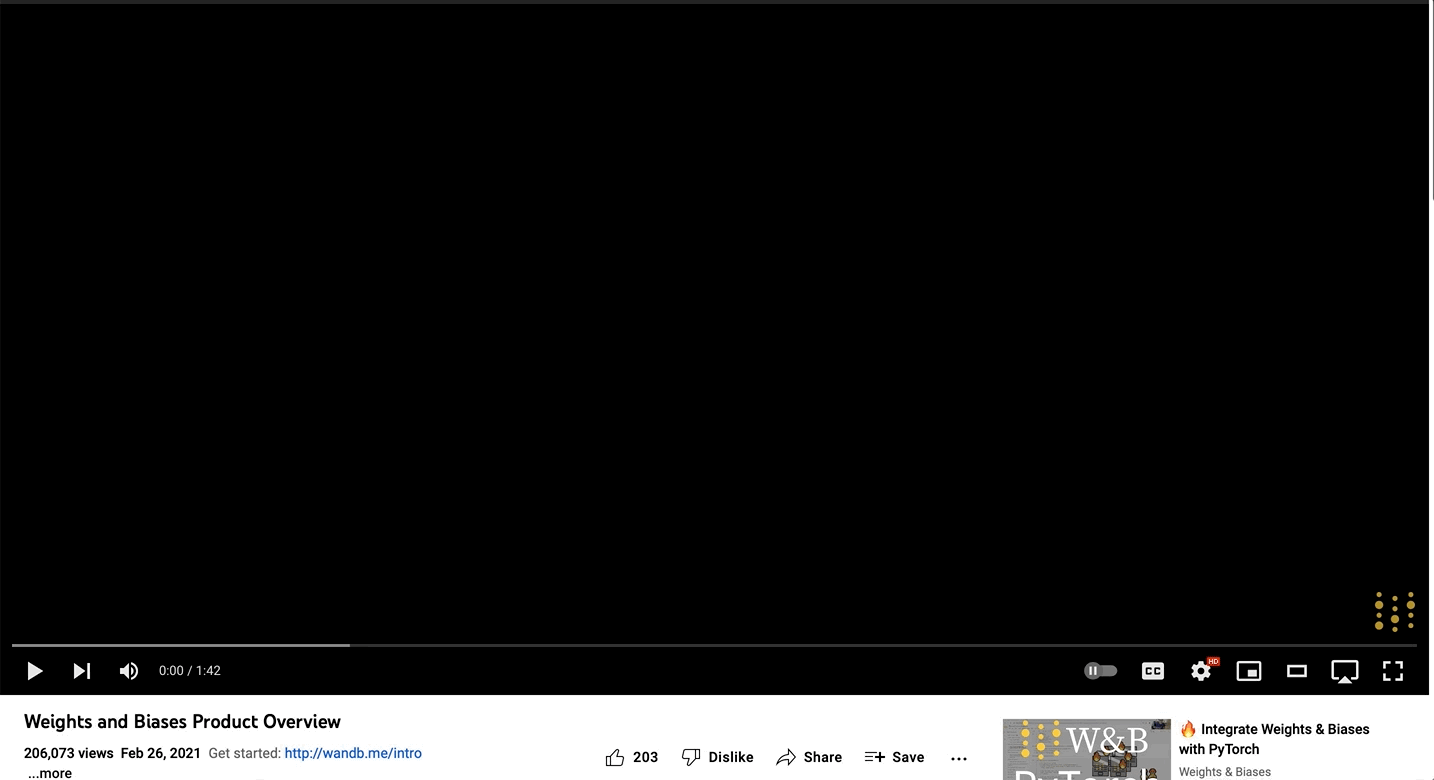1434x780 pixels.
Task: Expand the description with ...more
Action: click(49, 772)
